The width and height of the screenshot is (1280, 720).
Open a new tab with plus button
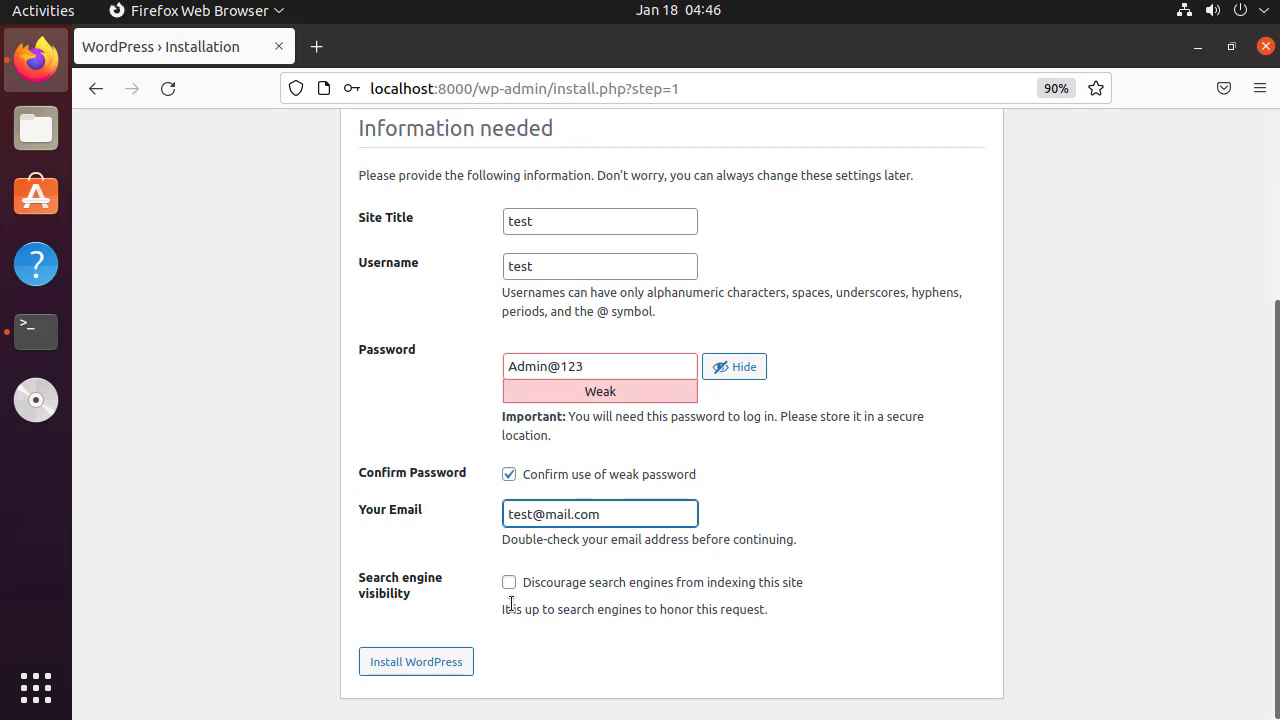316,46
